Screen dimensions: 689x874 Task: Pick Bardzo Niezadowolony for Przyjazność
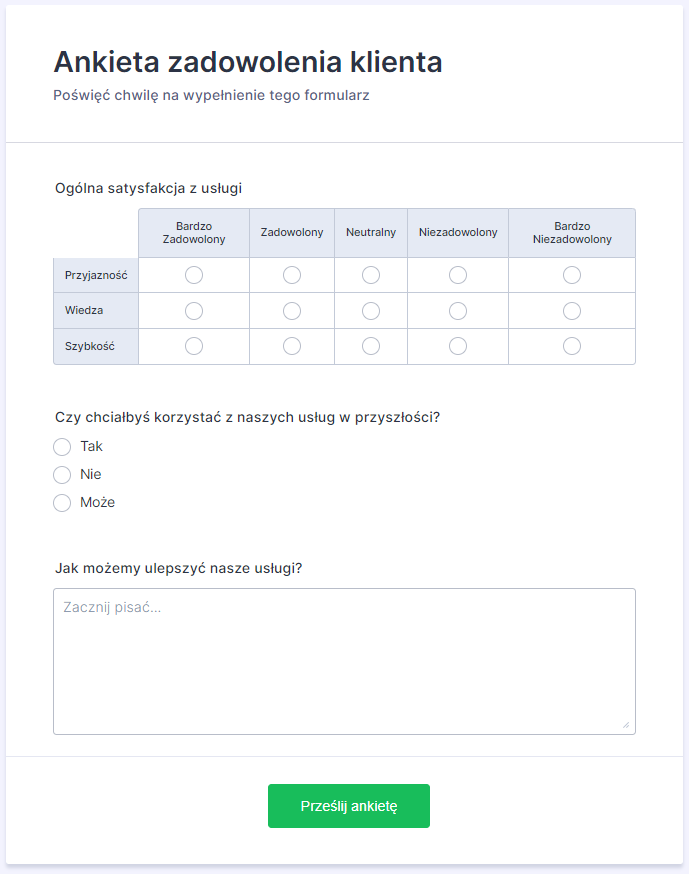[572, 275]
